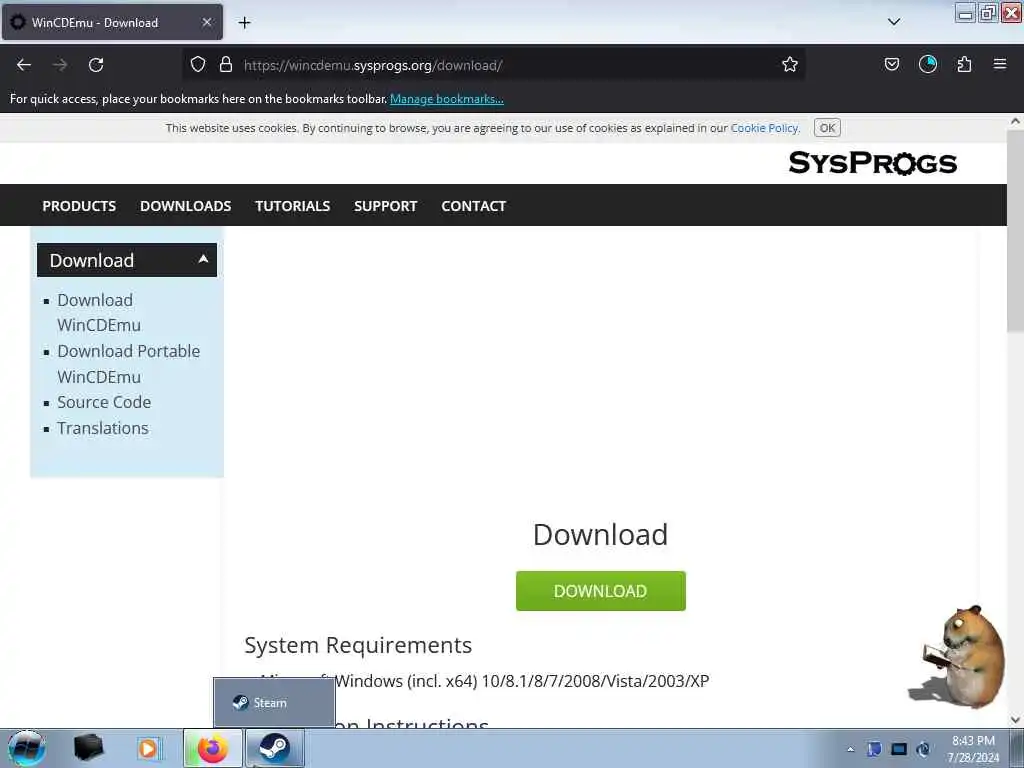The image size is (1024, 768).
Task: Collapse the Download sidebar section arrow
Action: coord(203,259)
